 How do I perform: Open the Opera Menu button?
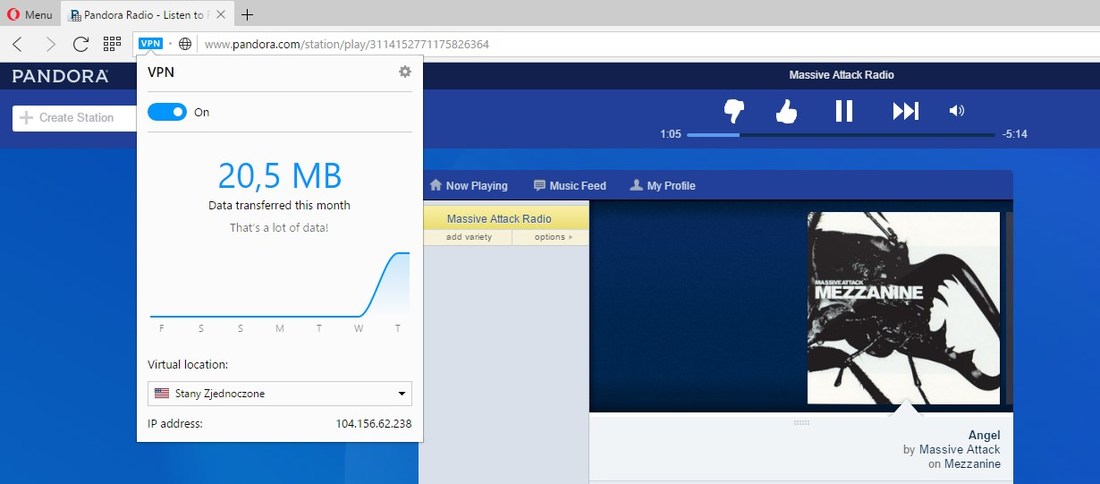pyautogui.click(x=29, y=14)
